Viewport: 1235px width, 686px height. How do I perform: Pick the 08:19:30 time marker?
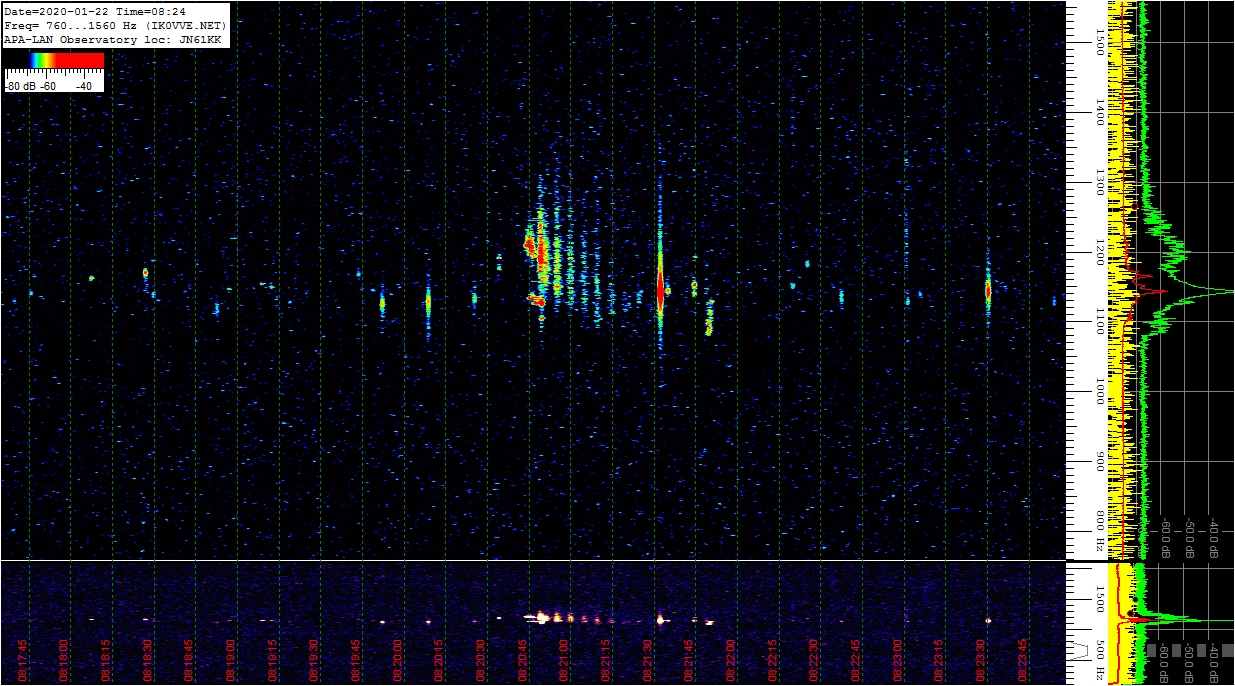pyautogui.click(x=315, y=659)
